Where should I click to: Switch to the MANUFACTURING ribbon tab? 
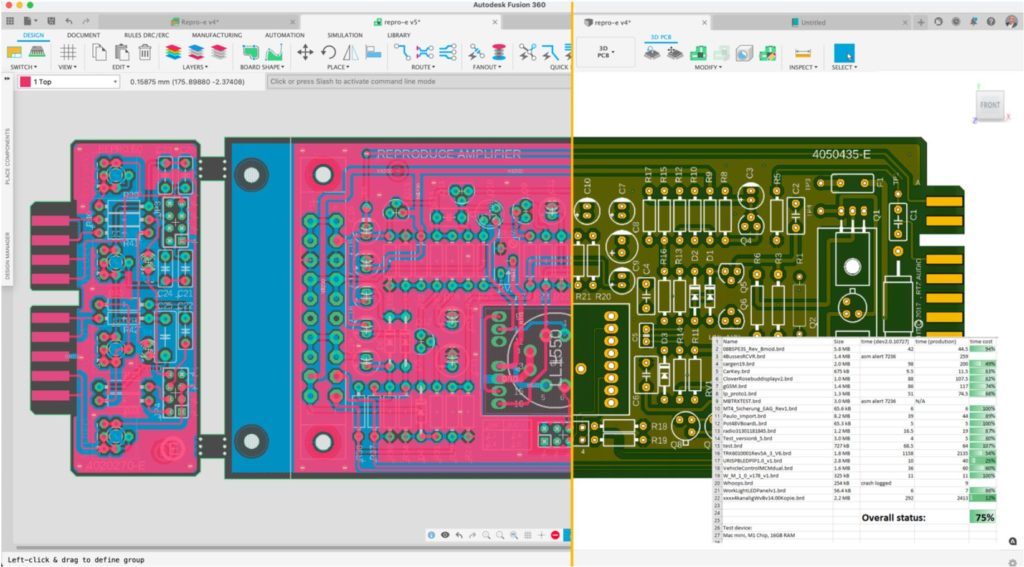pyautogui.click(x=217, y=35)
